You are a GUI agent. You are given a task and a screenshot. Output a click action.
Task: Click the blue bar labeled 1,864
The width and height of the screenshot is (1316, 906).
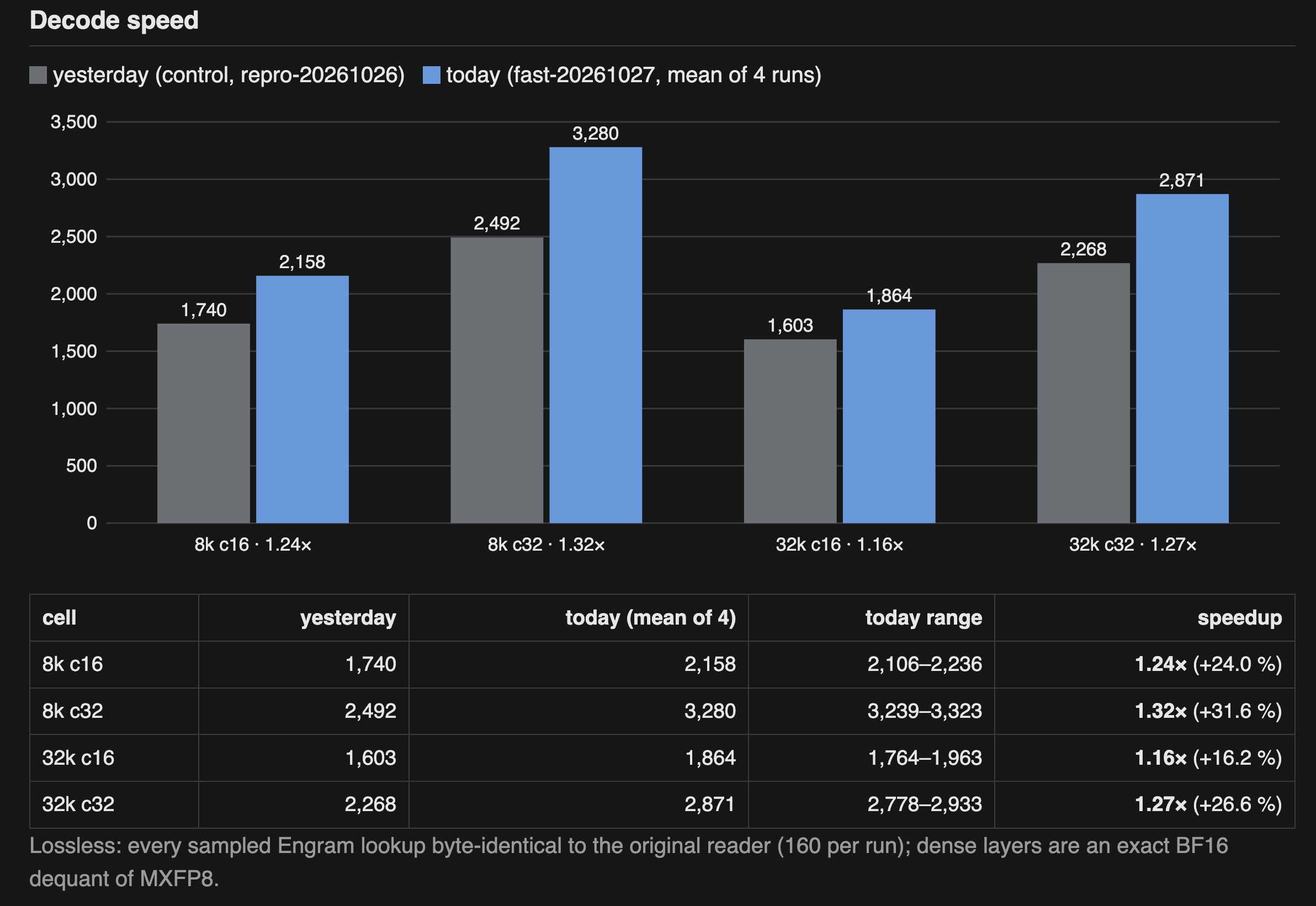click(x=889, y=416)
